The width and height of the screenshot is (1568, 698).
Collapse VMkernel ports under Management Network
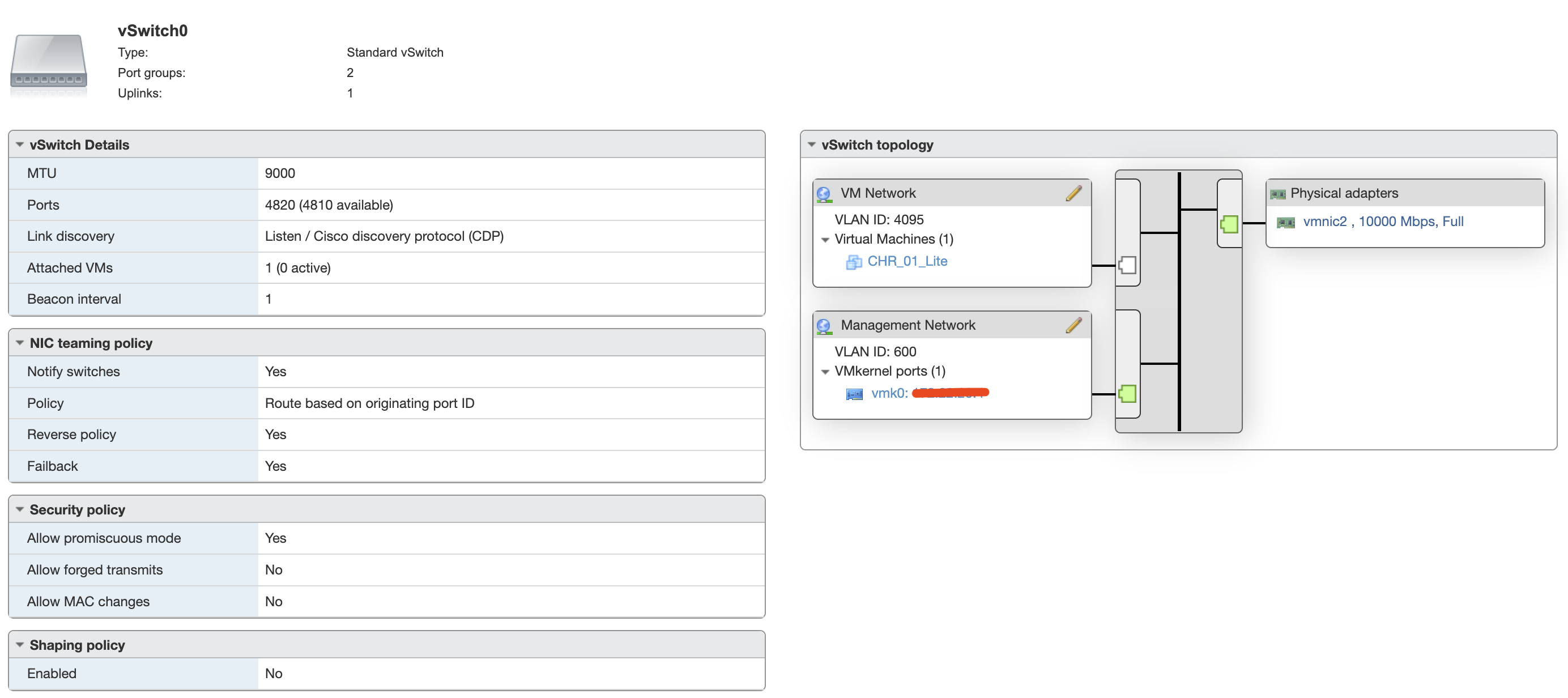(x=826, y=371)
